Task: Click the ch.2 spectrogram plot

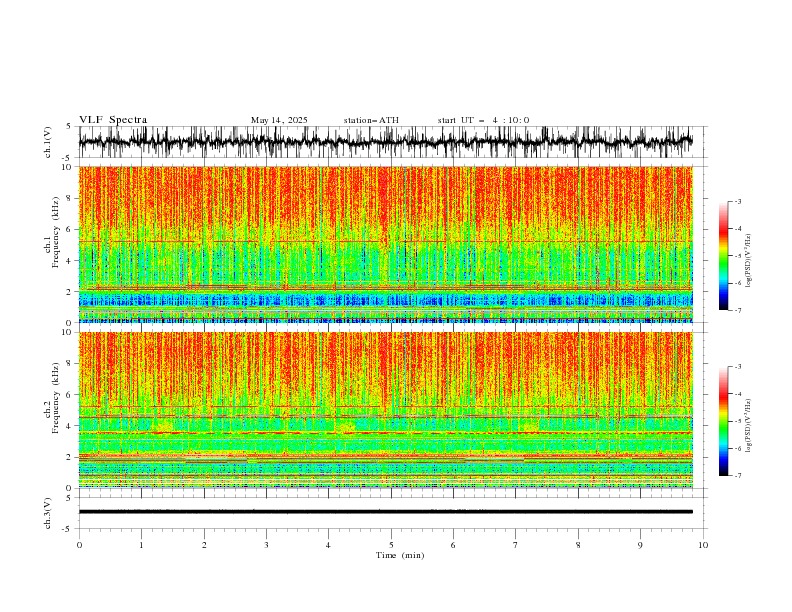Action: [x=386, y=410]
